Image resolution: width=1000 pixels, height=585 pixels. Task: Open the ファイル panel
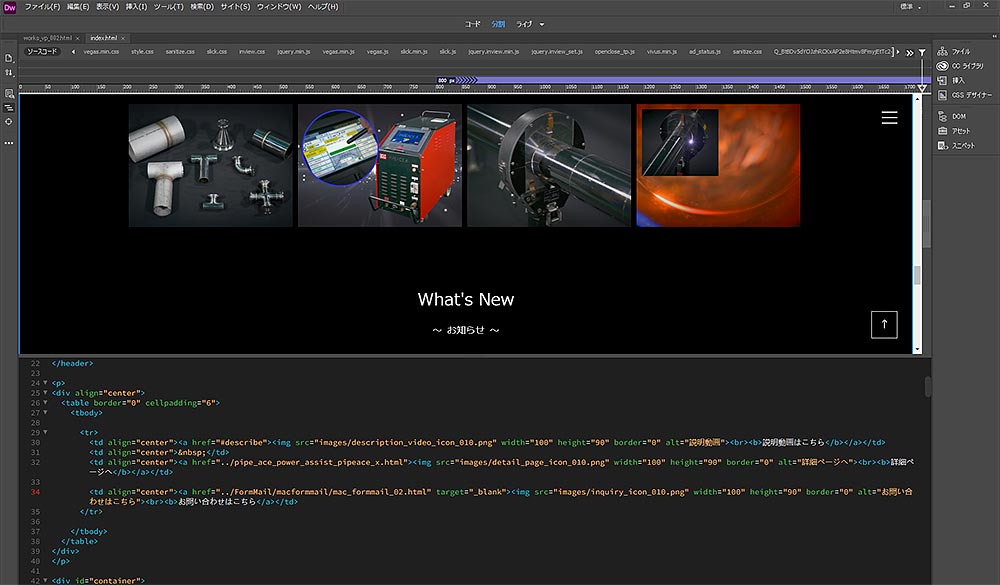pyautogui.click(x=954, y=52)
